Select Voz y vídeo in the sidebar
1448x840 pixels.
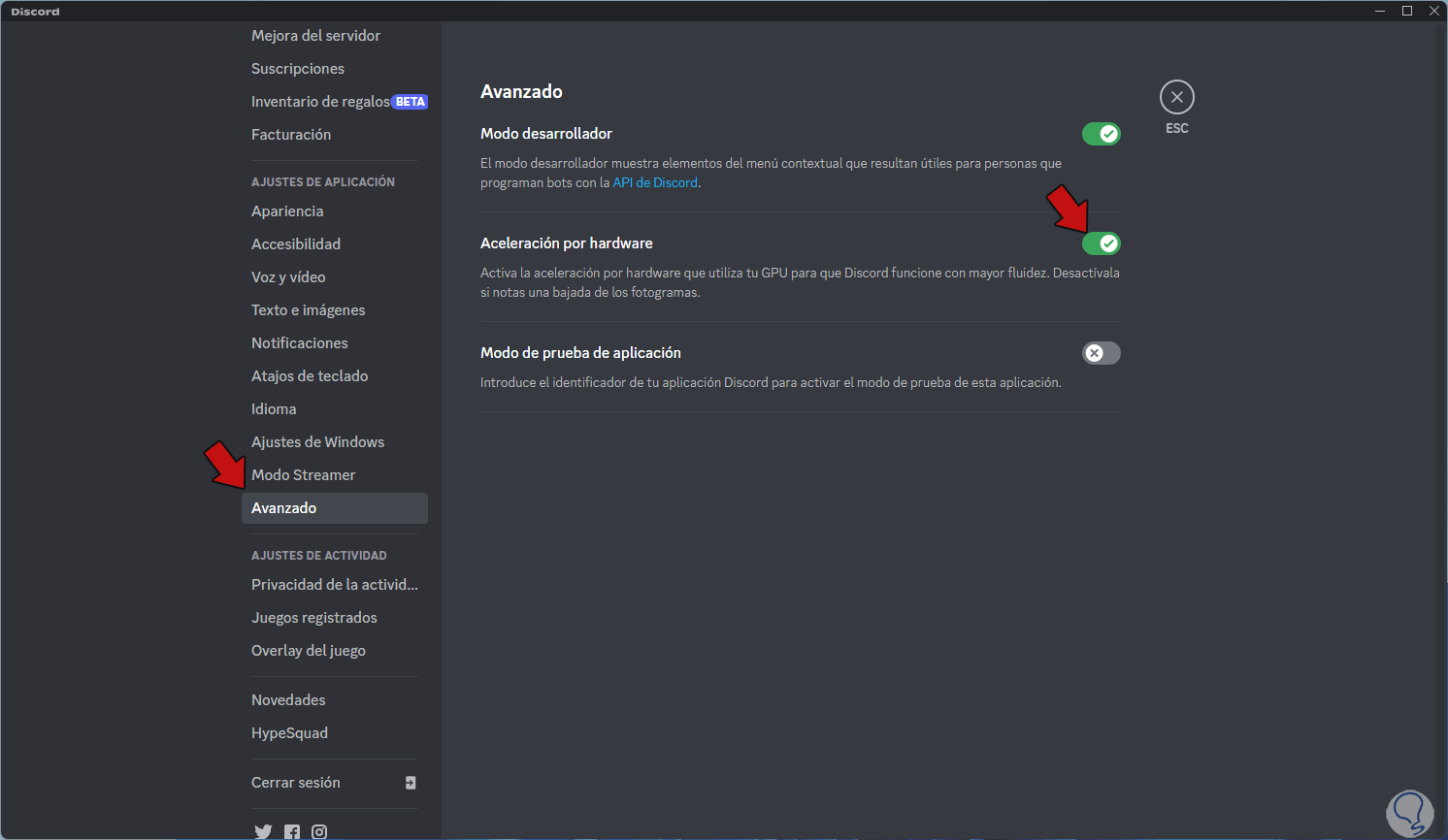[x=288, y=277]
